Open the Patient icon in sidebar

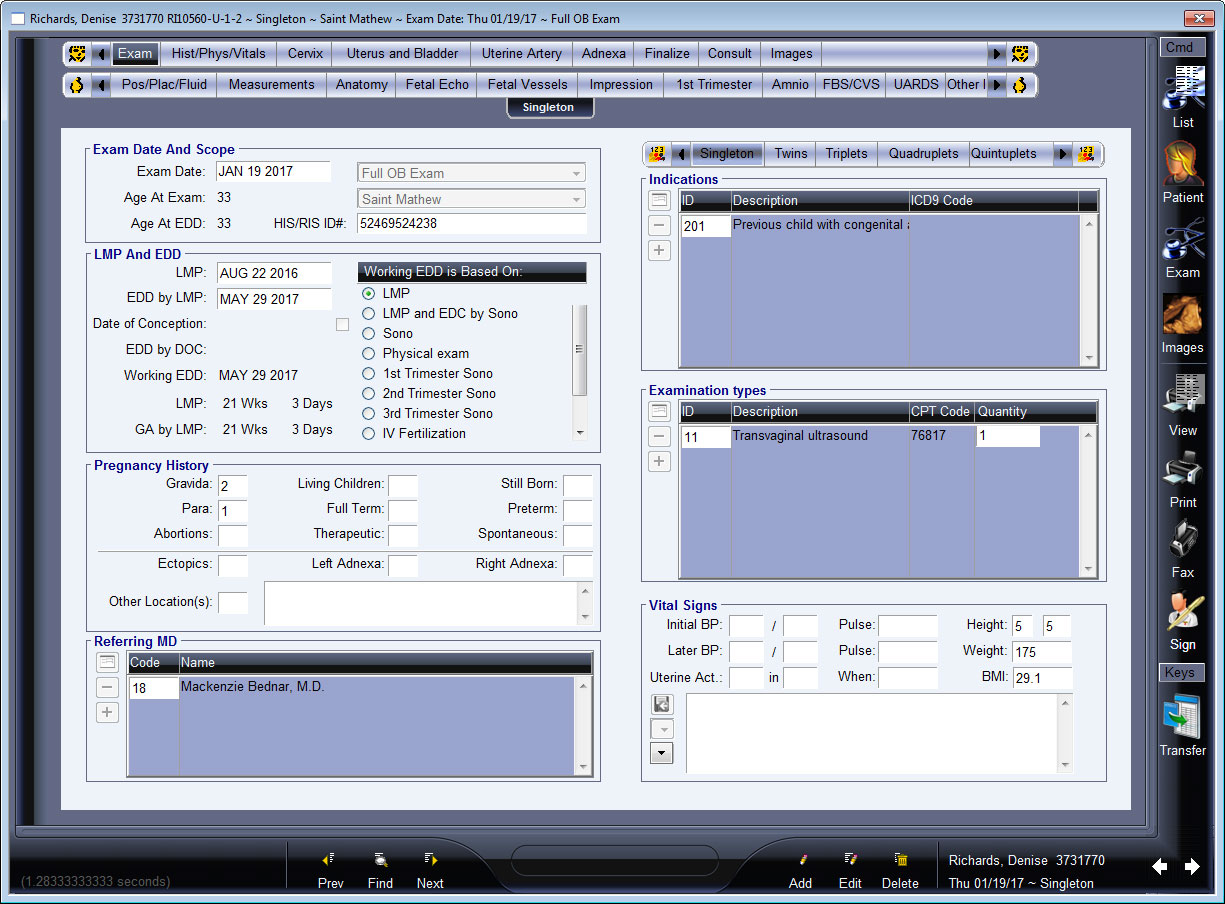(x=1182, y=163)
